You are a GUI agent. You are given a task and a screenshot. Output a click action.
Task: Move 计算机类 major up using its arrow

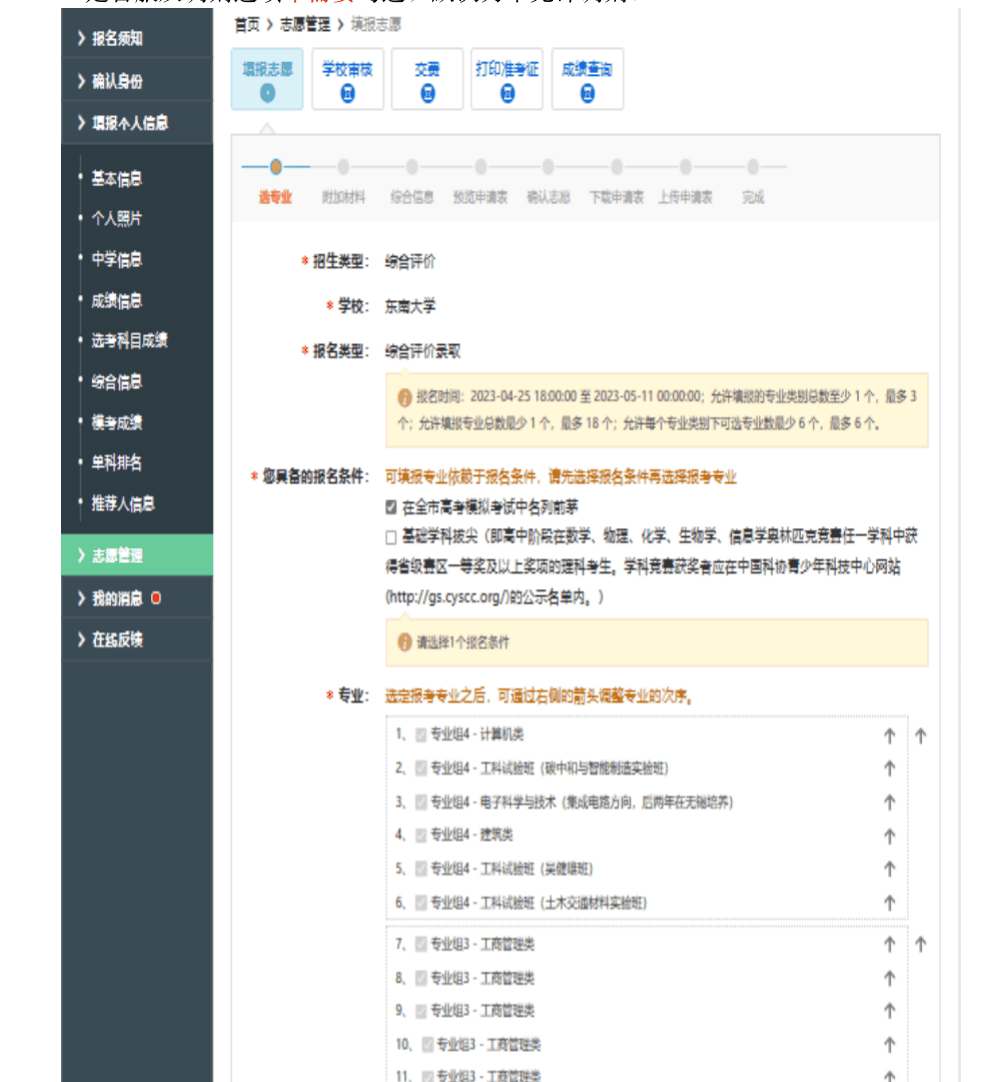[x=888, y=736]
